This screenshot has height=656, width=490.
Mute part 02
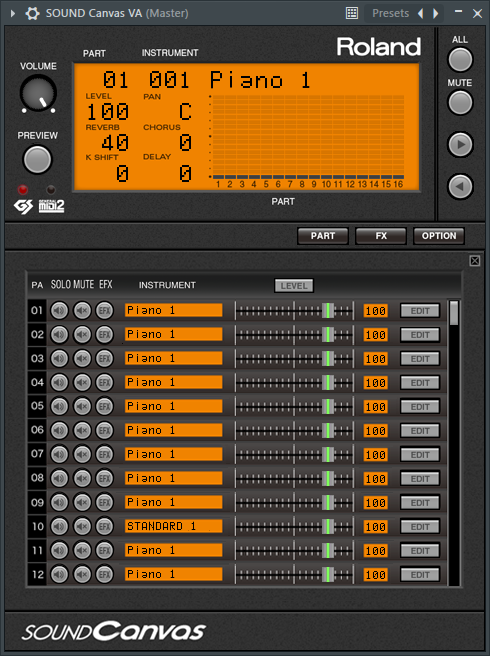coord(82,335)
